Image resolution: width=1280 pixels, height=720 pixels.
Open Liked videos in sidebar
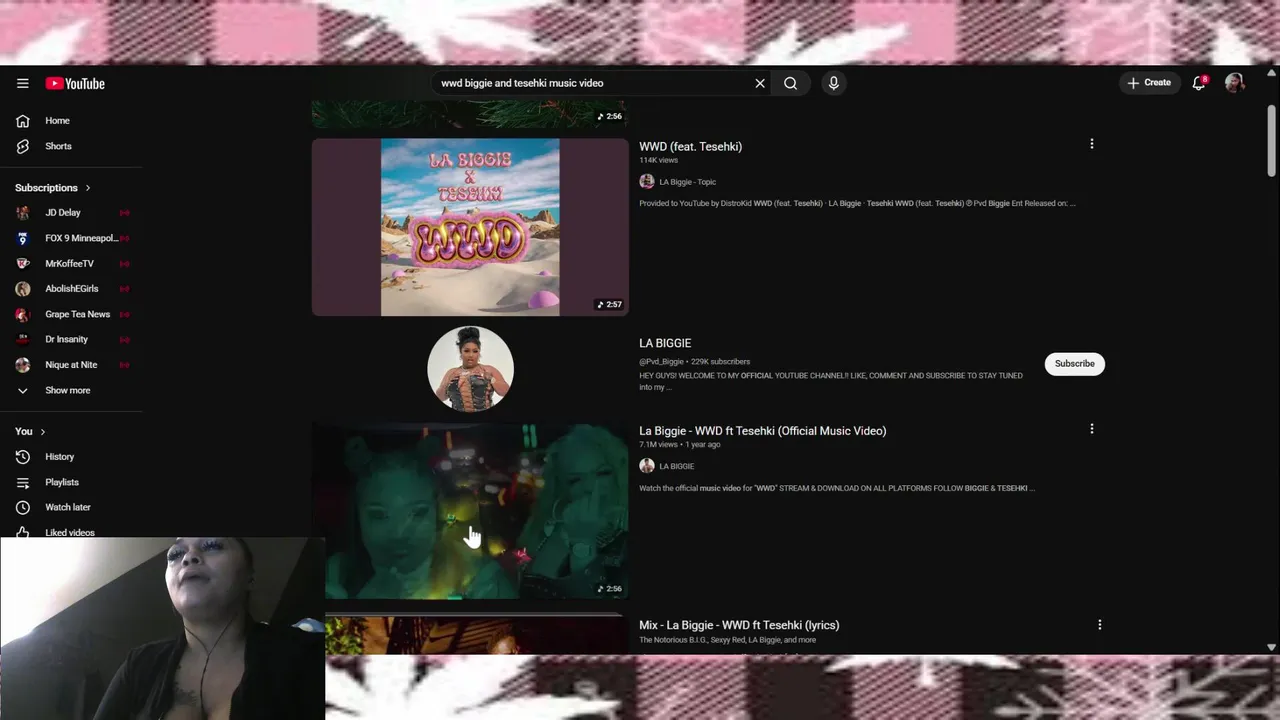pos(71,532)
